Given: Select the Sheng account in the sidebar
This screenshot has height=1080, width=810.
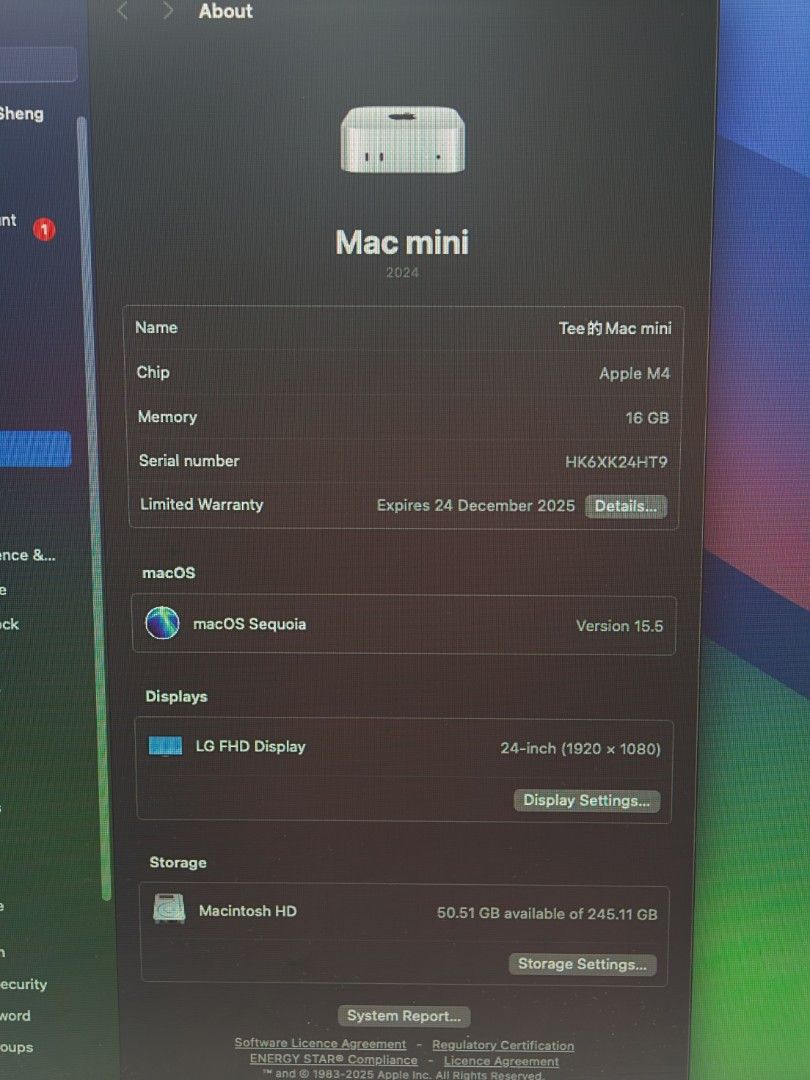Looking at the screenshot, I should (x=21, y=114).
